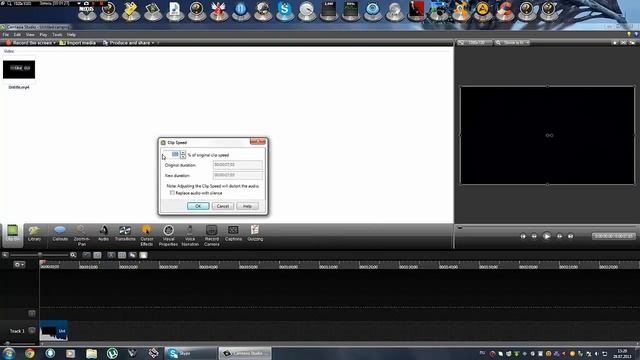
Task: Click the preview playback seek bar
Action: coord(547,227)
